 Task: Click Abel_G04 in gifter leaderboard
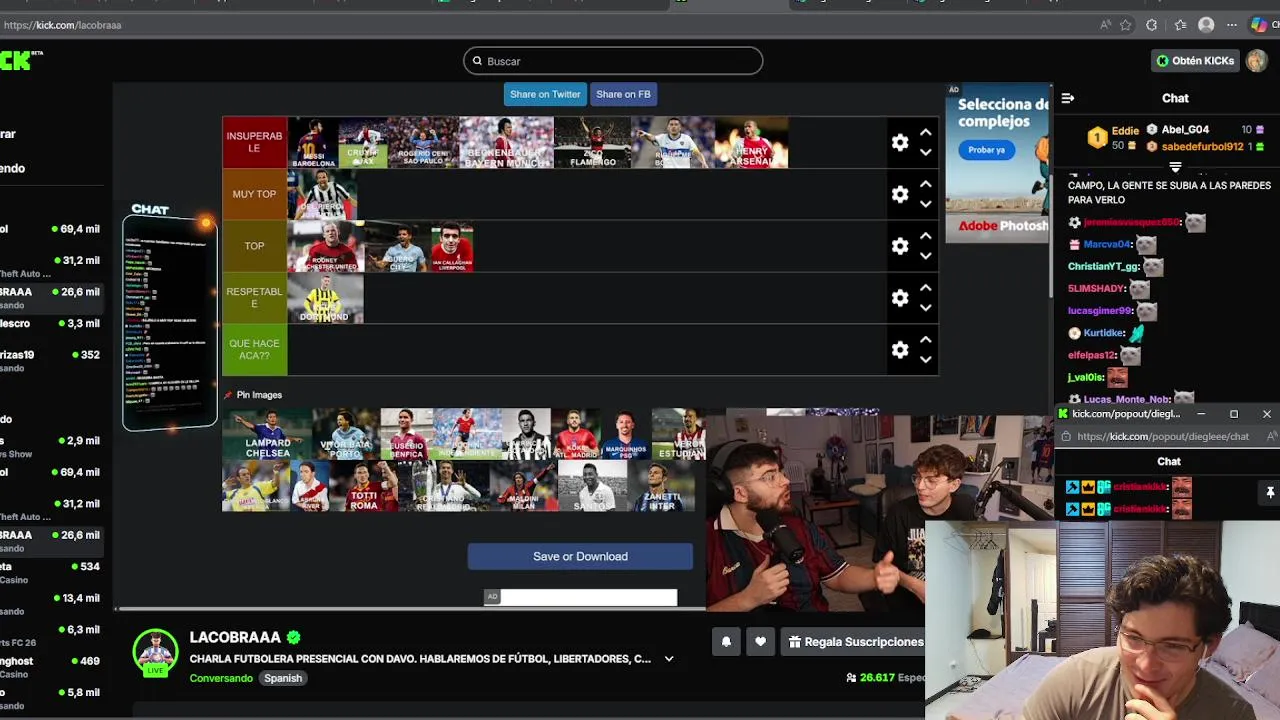pyautogui.click(x=1185, y=130)
